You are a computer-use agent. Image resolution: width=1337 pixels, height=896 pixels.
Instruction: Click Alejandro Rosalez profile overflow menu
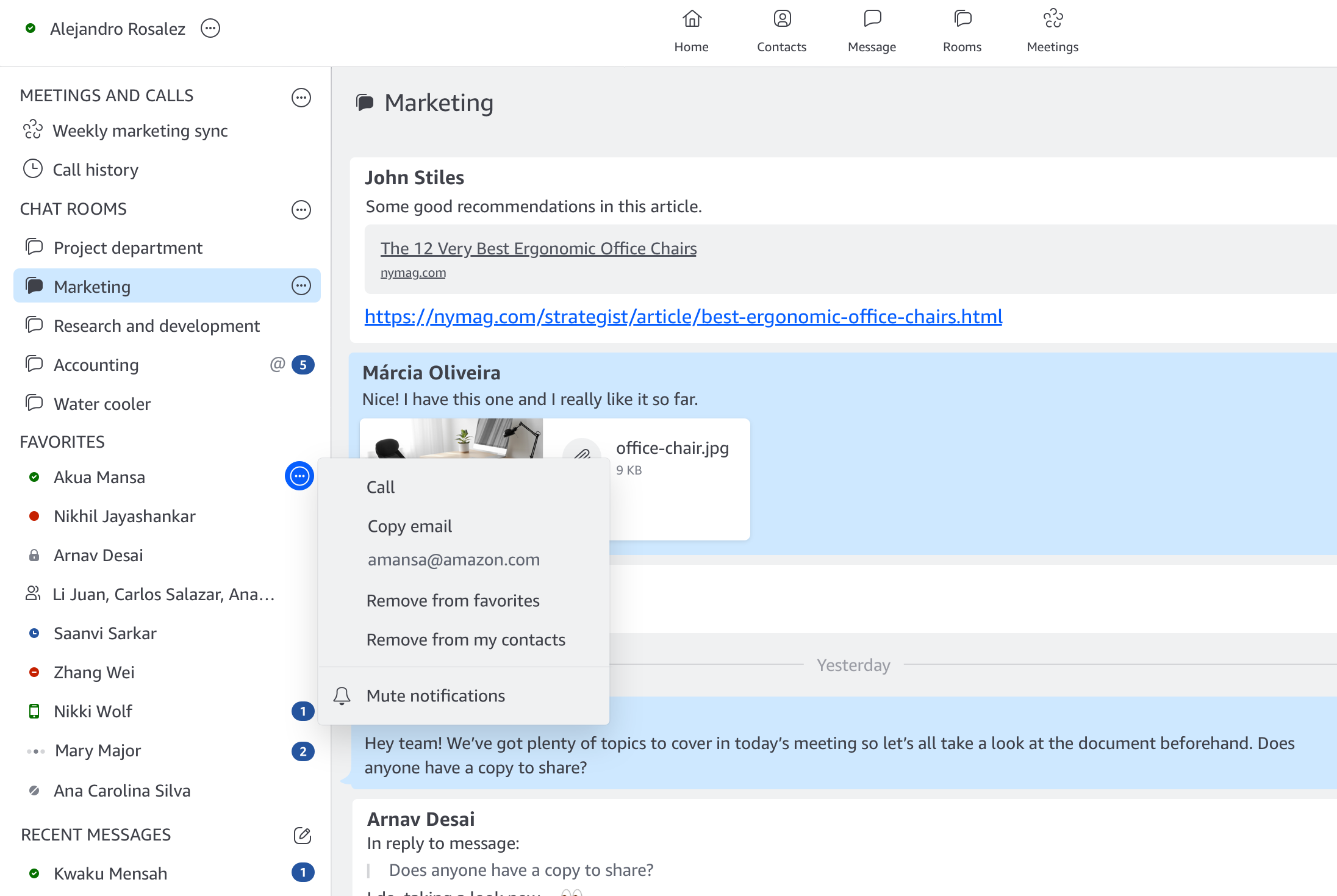[209, 28]
